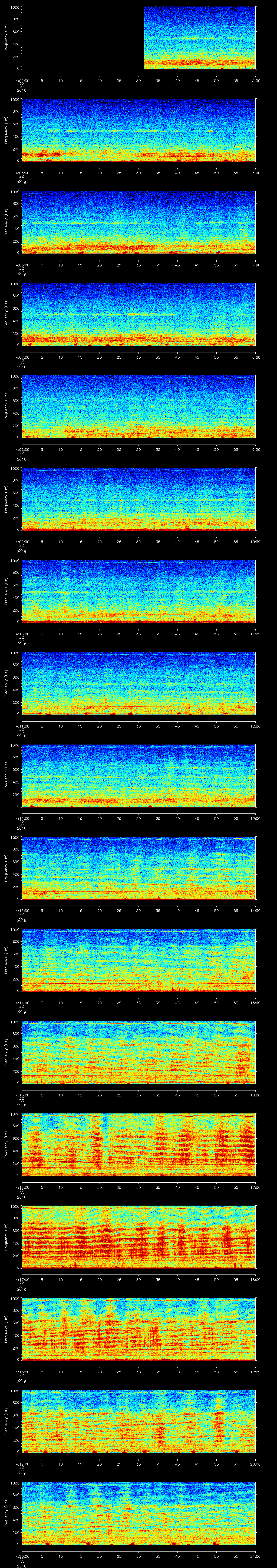
Task: Select the spectrogram panel starting at 4:09:00
Action: pos(139,499)
